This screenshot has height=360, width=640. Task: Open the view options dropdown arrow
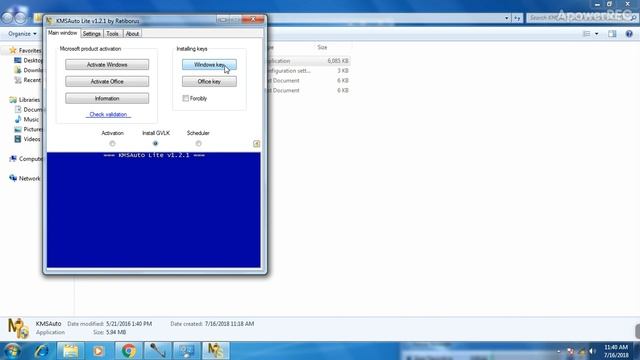pos(597,34)
